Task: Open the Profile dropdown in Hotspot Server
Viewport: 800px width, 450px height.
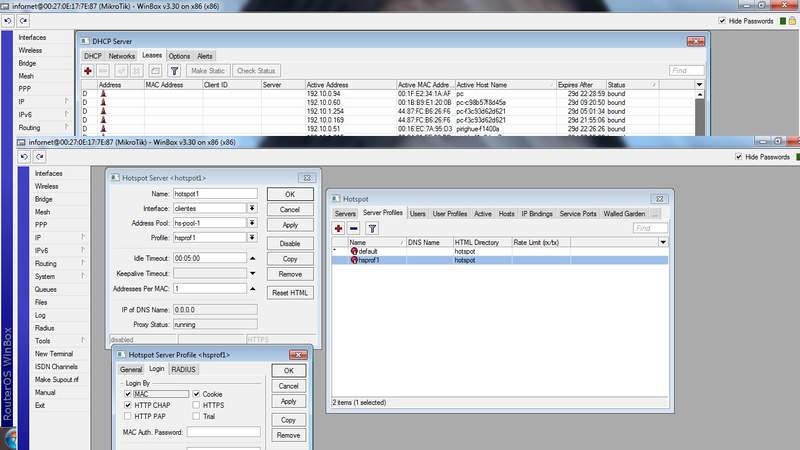Action: click(x=252, y=238)
